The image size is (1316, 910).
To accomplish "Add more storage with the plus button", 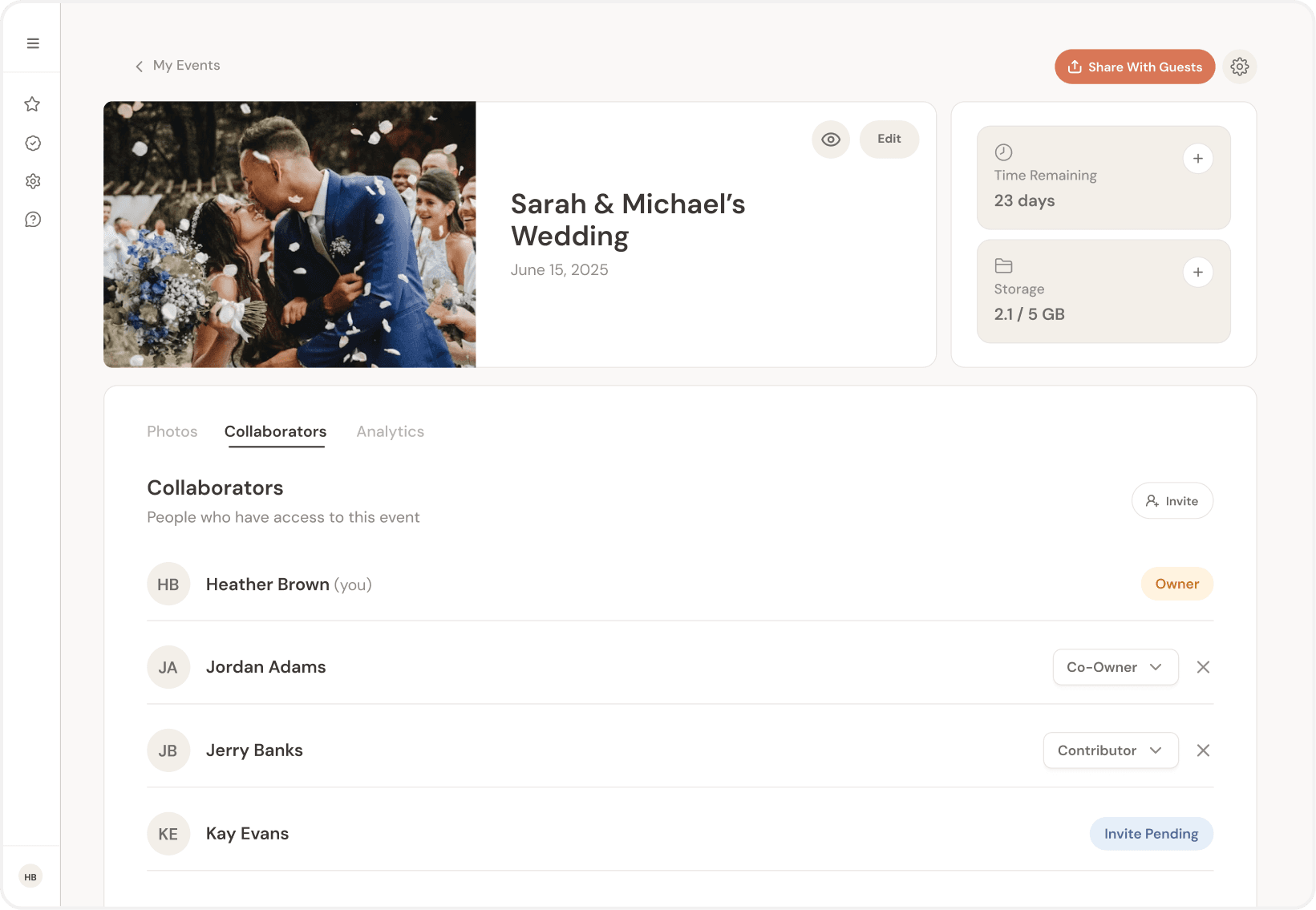I will (x=1198, y=273).
